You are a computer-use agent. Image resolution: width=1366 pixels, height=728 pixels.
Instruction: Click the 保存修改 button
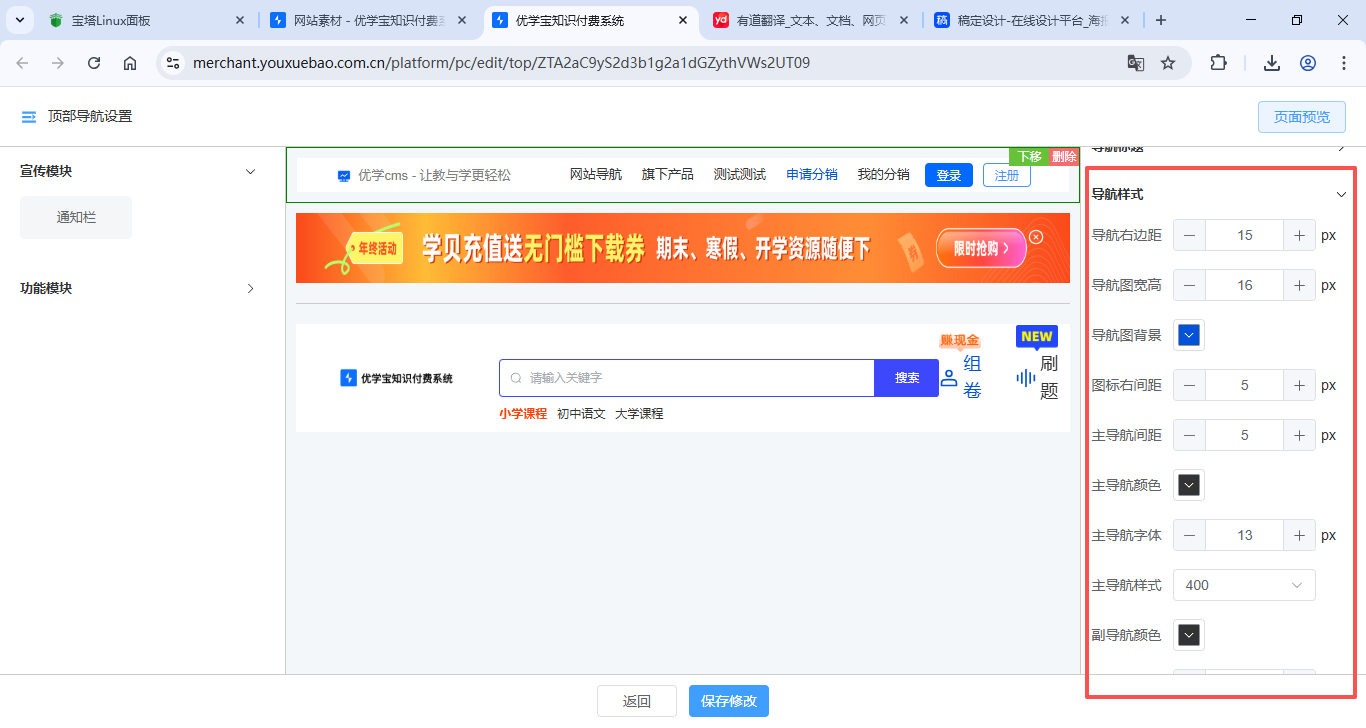coord(728,701)
